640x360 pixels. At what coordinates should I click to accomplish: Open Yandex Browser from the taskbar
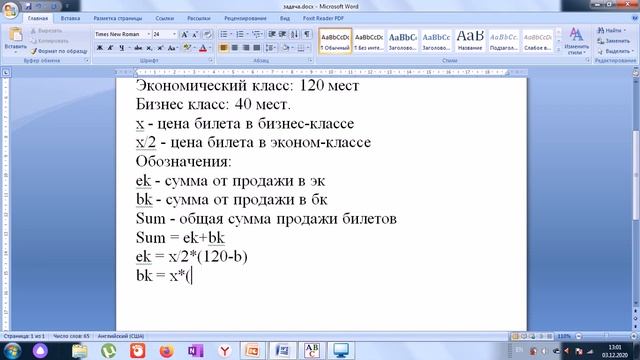(224, 351)
